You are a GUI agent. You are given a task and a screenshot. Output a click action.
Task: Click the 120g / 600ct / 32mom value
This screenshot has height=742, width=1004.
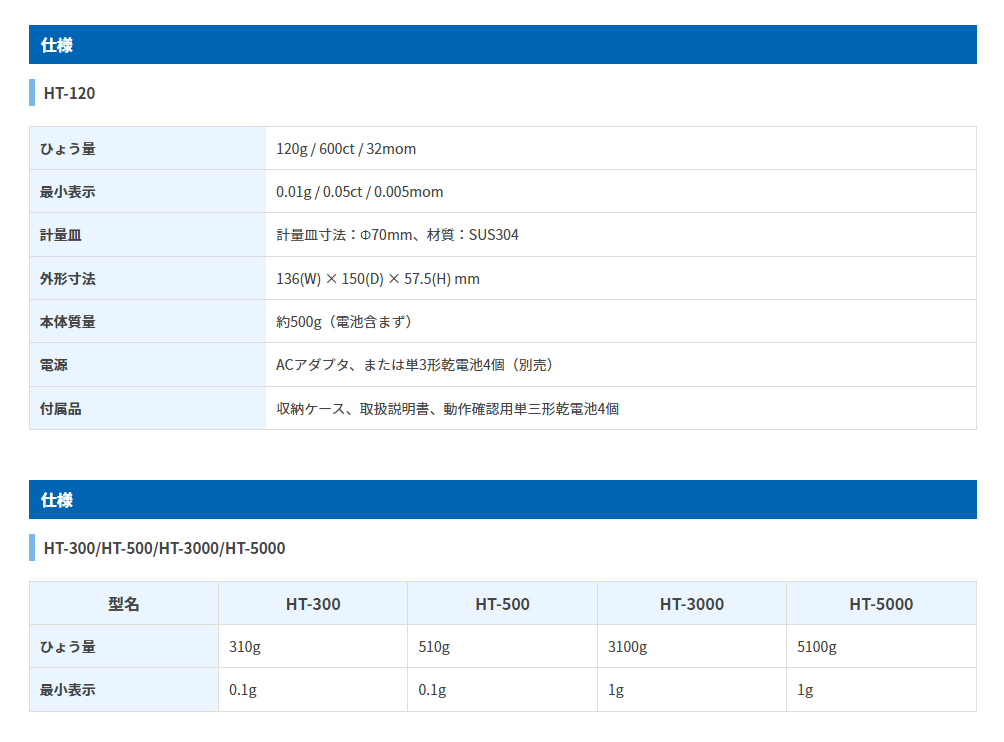(x=346, y=149)
